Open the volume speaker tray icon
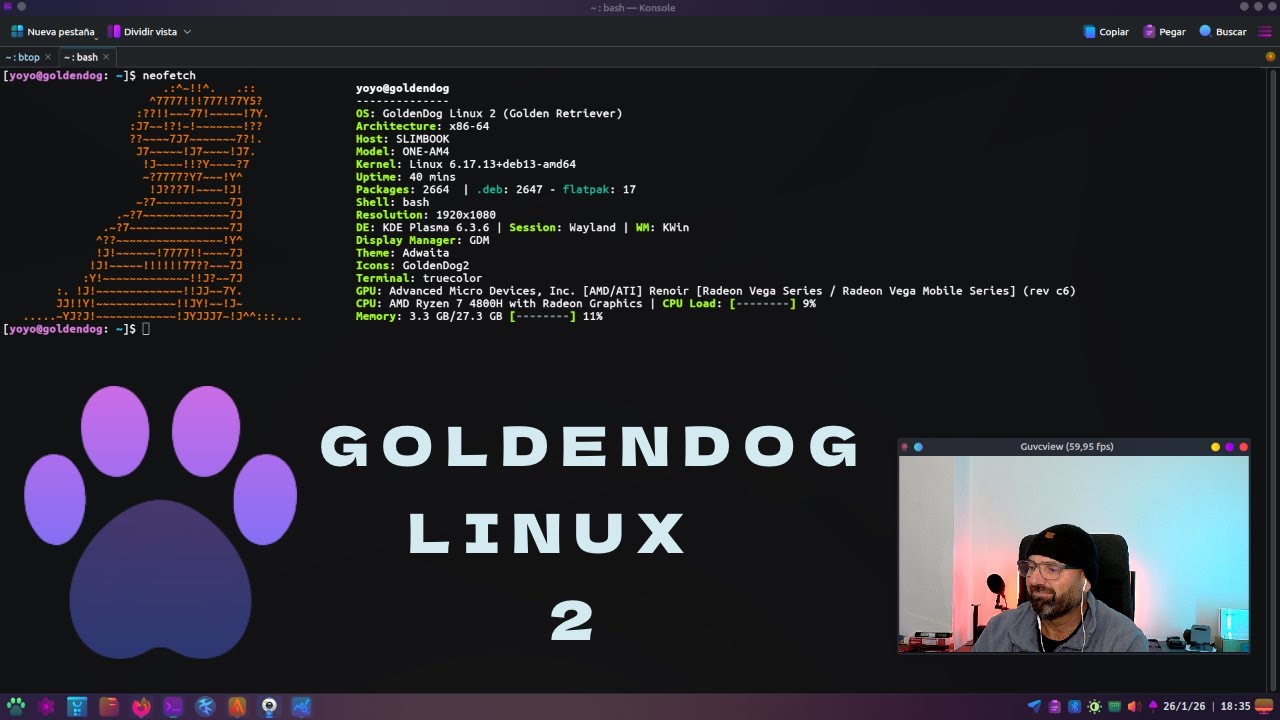This screenshot has height=720, width=1280. point(1134,706)
